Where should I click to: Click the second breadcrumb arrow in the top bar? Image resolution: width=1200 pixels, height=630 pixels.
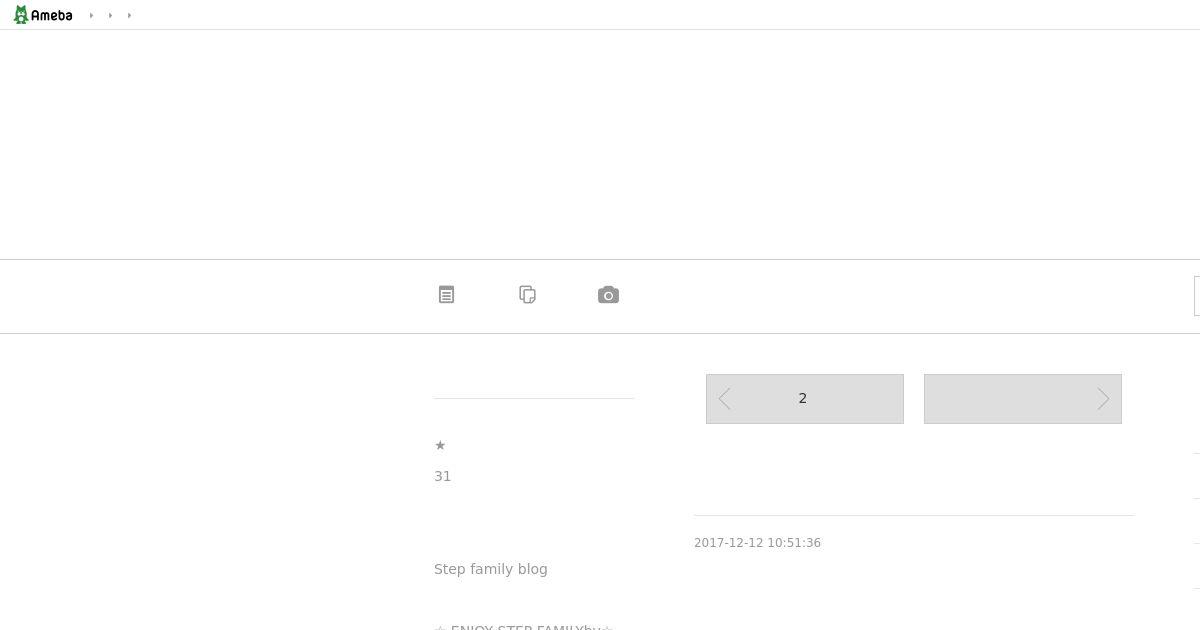110,15
